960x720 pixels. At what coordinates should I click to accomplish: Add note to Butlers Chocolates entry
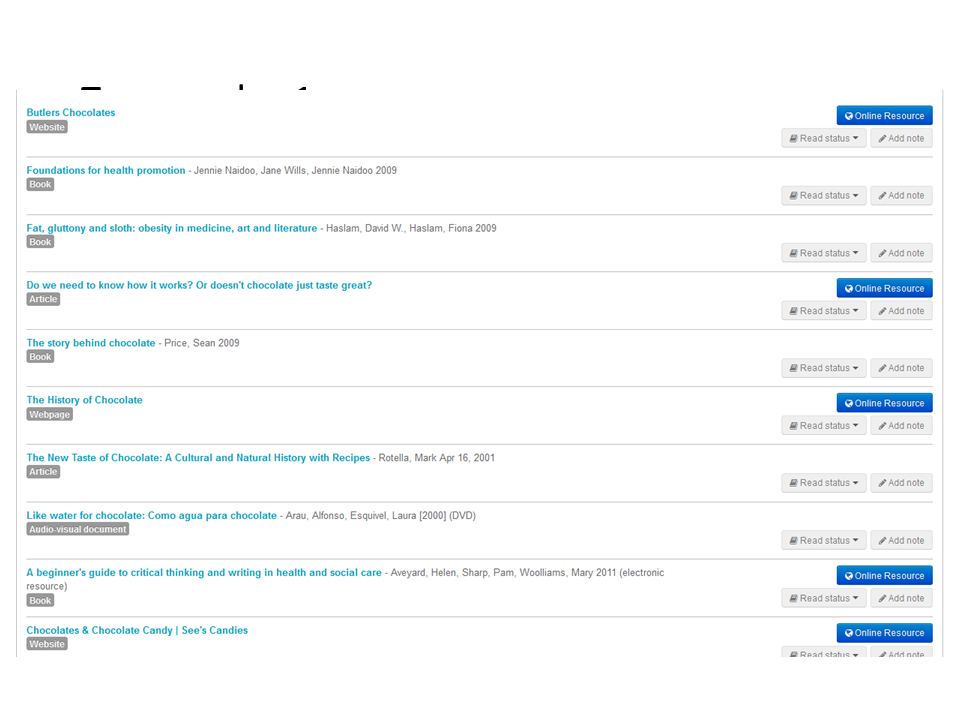pos(901,139)
